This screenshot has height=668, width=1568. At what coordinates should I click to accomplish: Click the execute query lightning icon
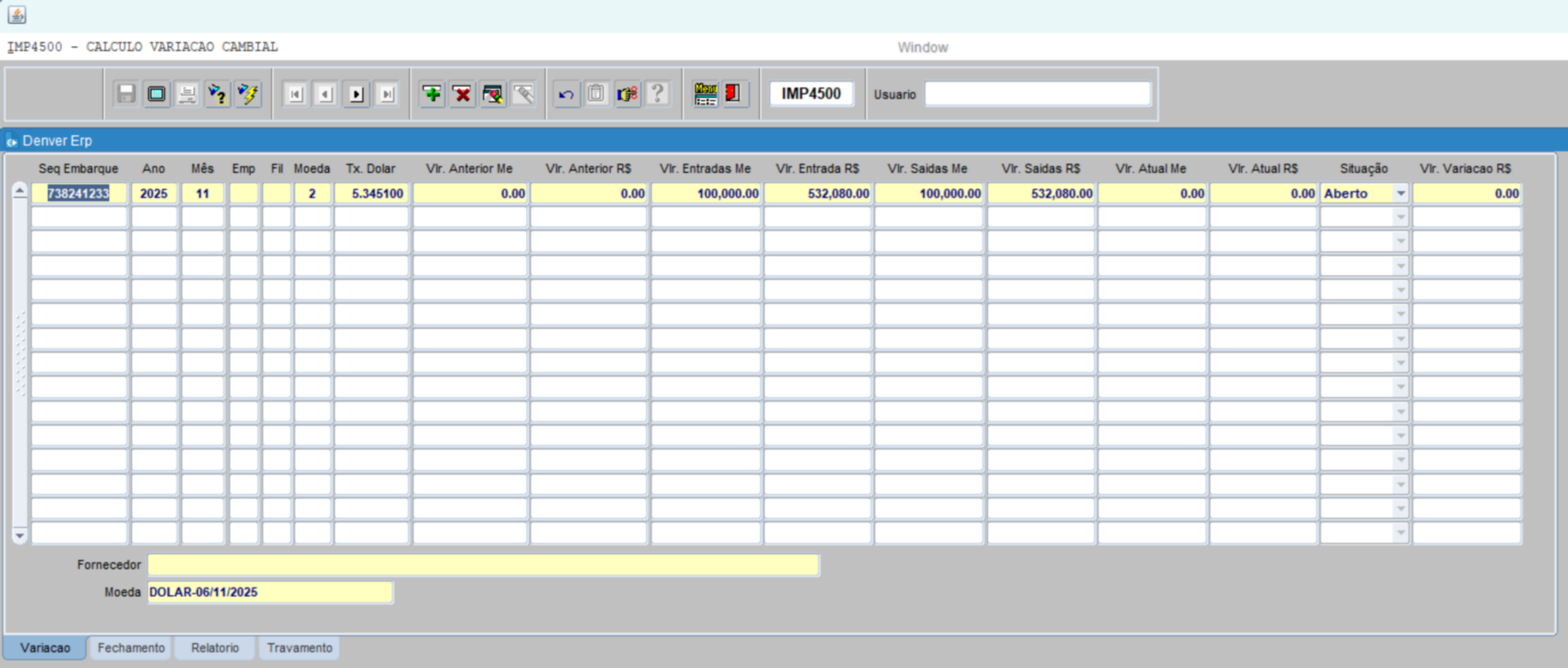click(248, 94)
